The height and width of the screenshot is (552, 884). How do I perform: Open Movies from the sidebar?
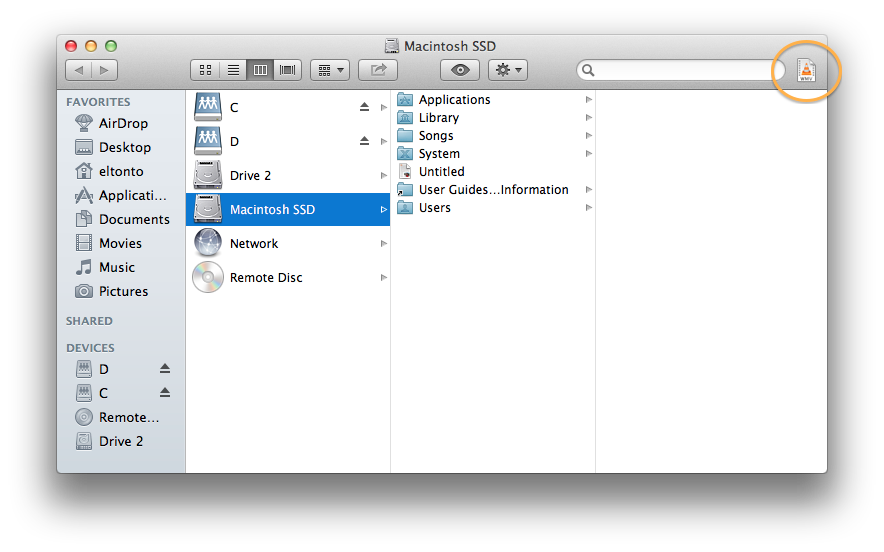(108, 243)
